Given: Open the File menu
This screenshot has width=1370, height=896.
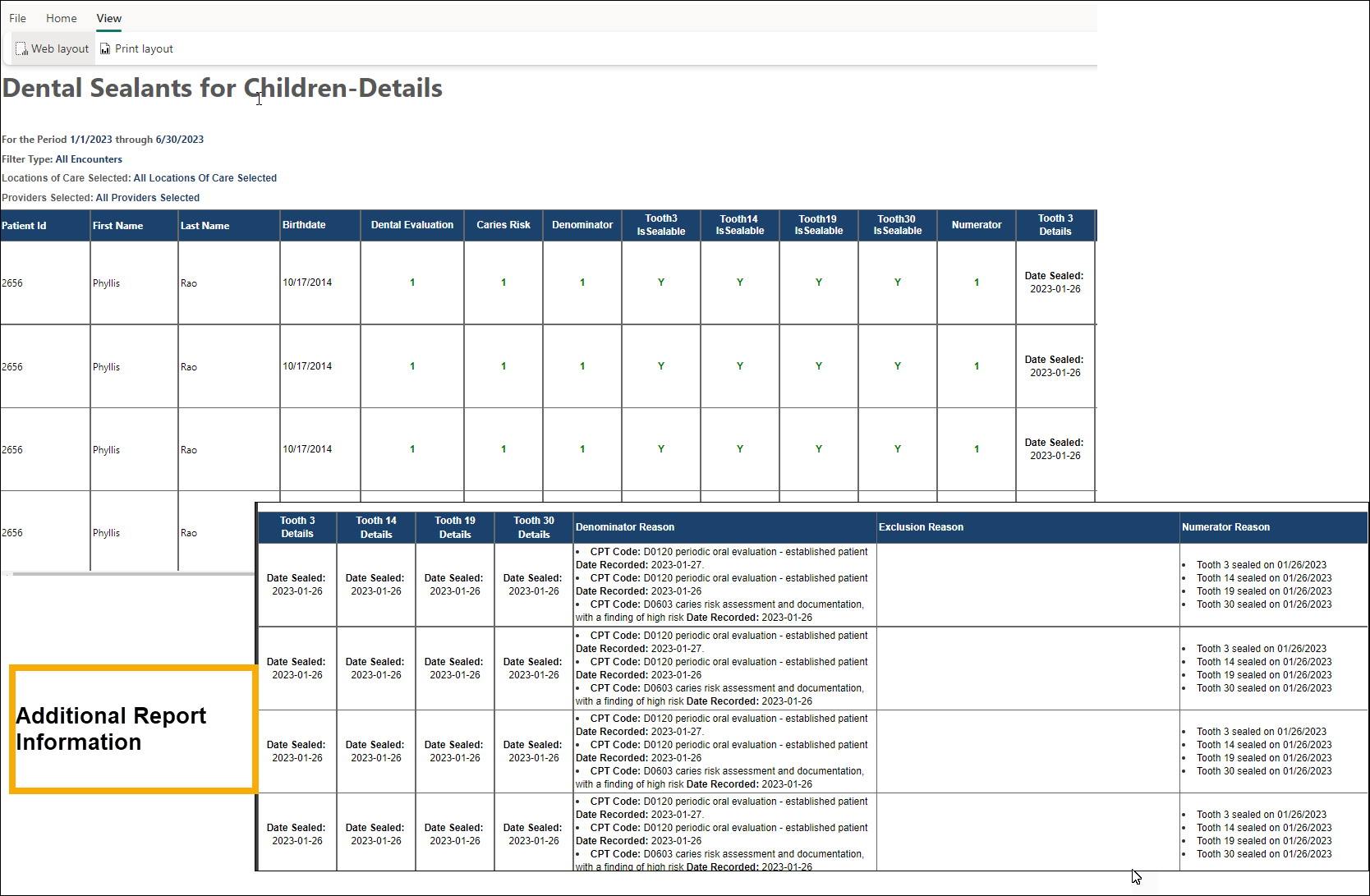Looking at the screenshot, I should [x=17, y=18].
